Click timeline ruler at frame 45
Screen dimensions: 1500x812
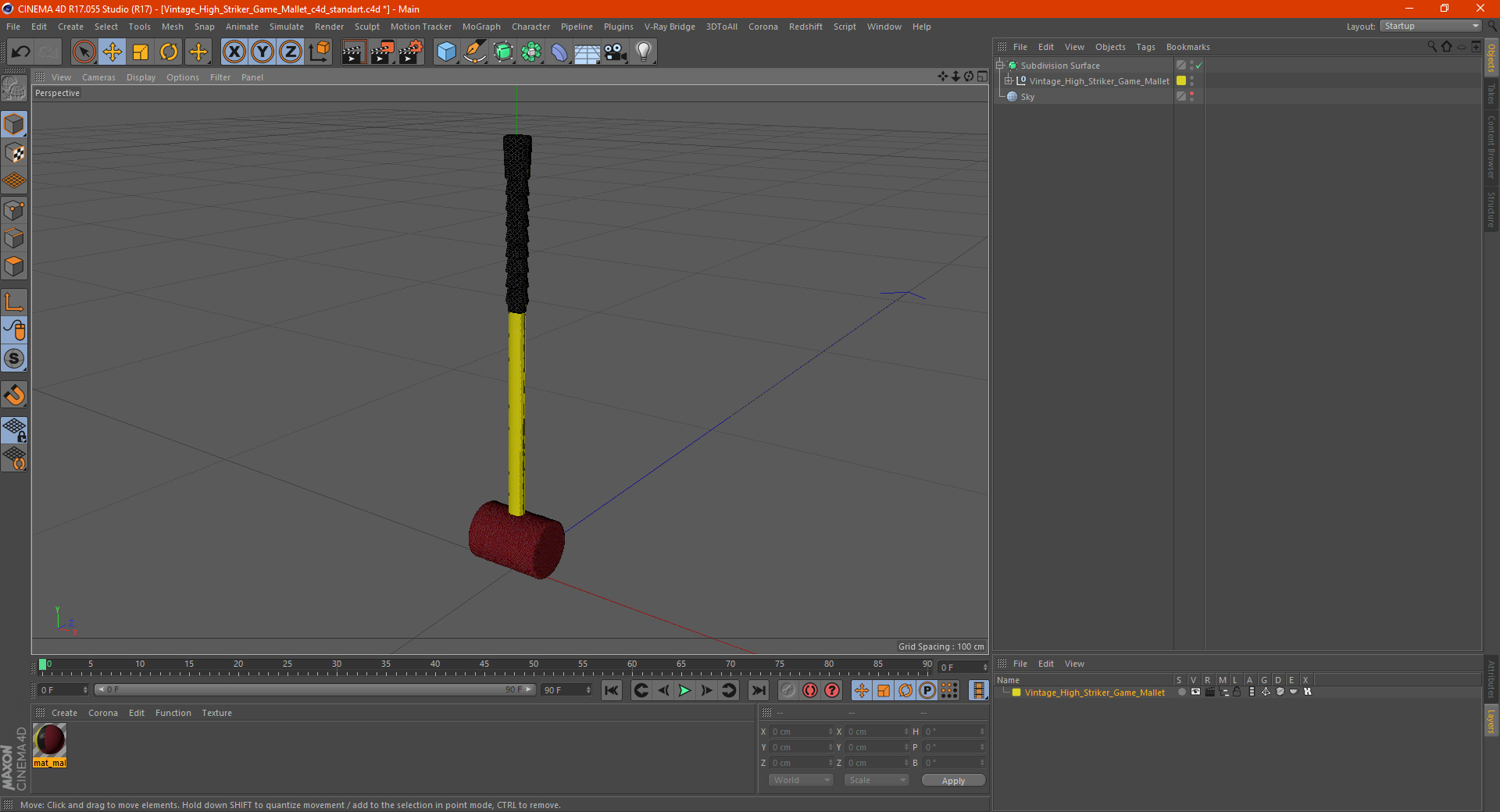click(484, 666)
